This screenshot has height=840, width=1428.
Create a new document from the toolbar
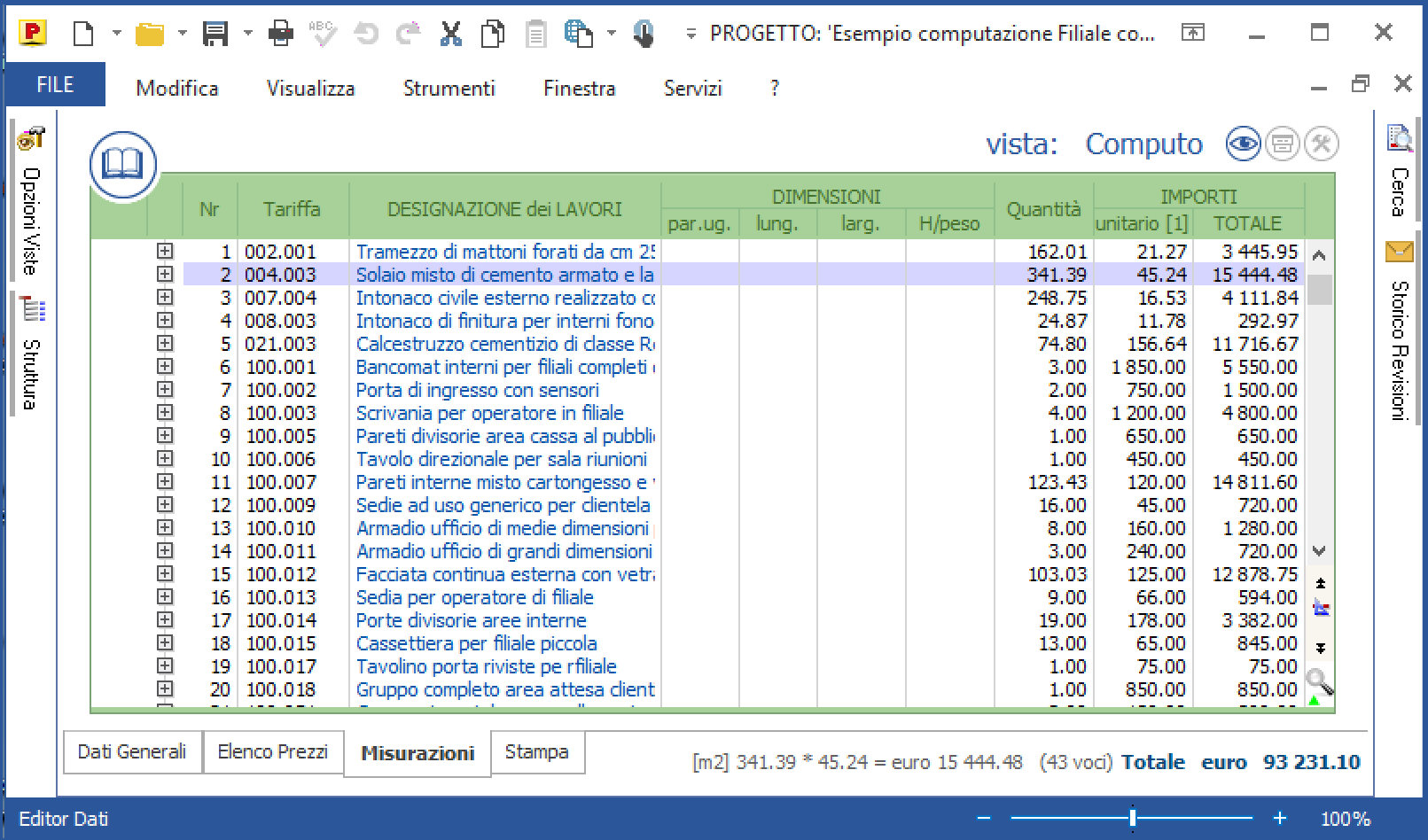pos(83,34)
